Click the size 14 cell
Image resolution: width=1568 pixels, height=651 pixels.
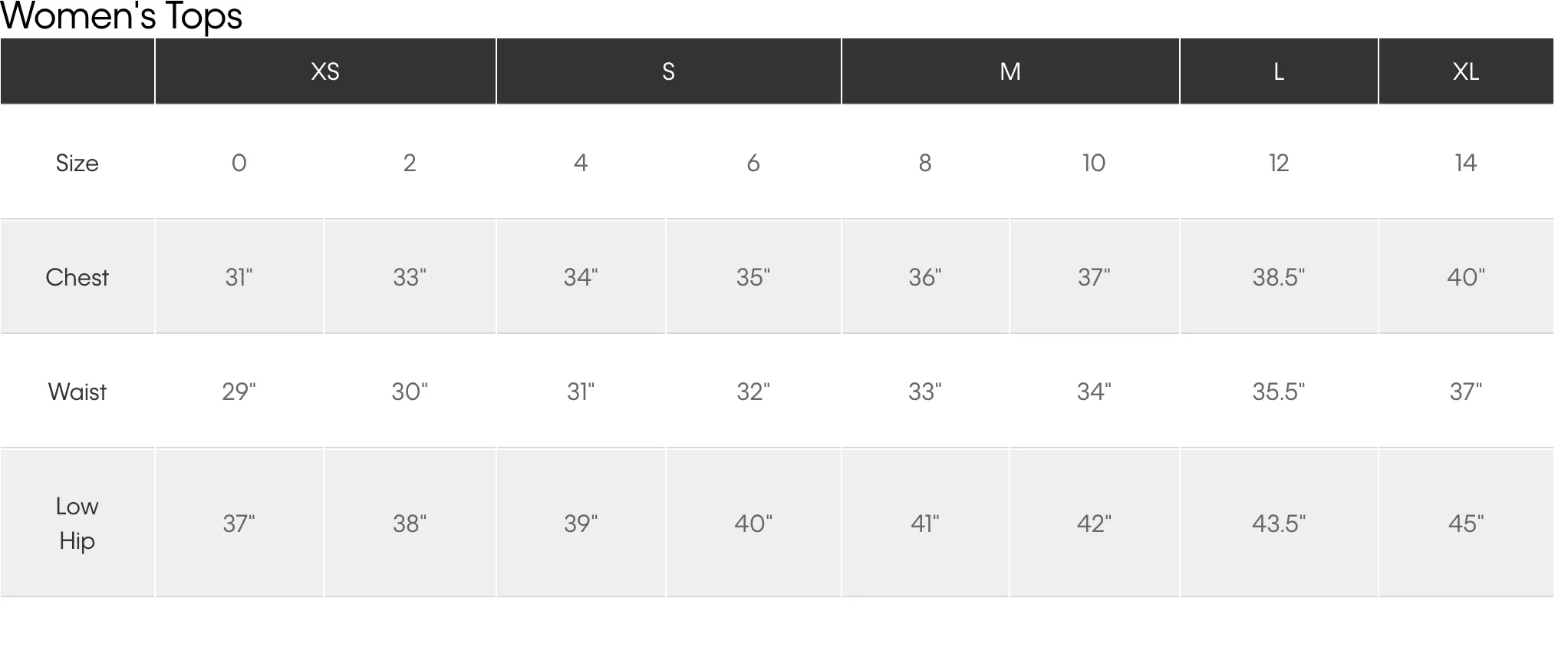pos(1466,162)
